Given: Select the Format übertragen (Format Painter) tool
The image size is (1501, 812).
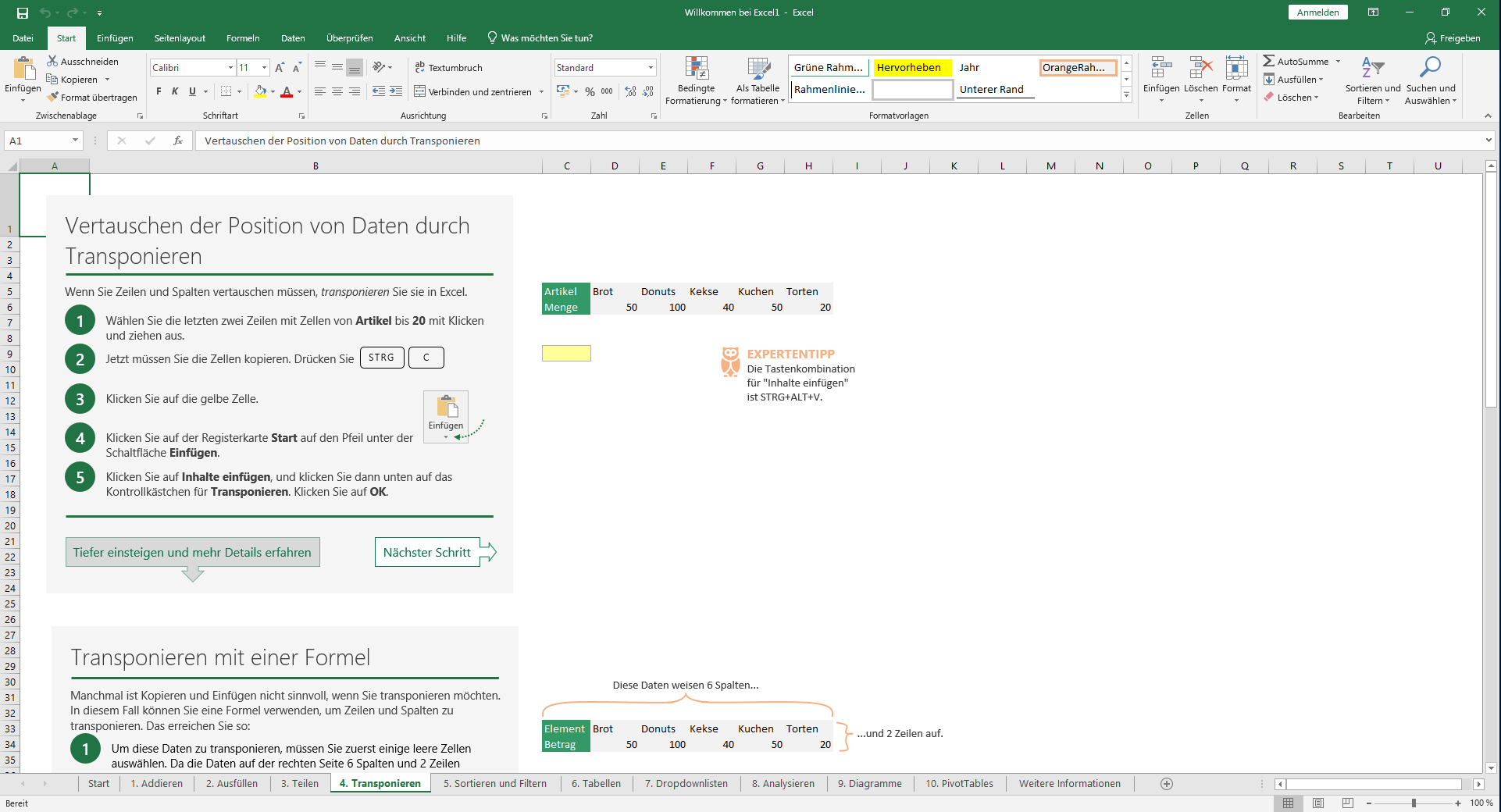Looking at the screenshot, I should pyautogui.click(x=91, y=97).
